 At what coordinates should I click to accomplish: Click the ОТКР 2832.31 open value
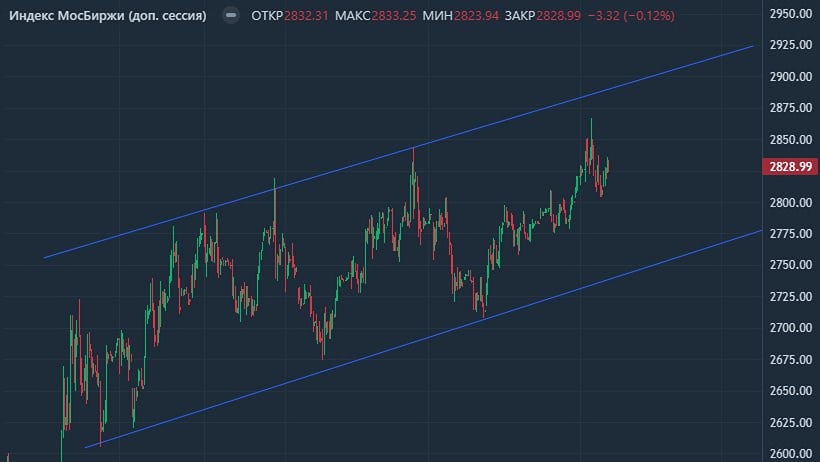290,16
